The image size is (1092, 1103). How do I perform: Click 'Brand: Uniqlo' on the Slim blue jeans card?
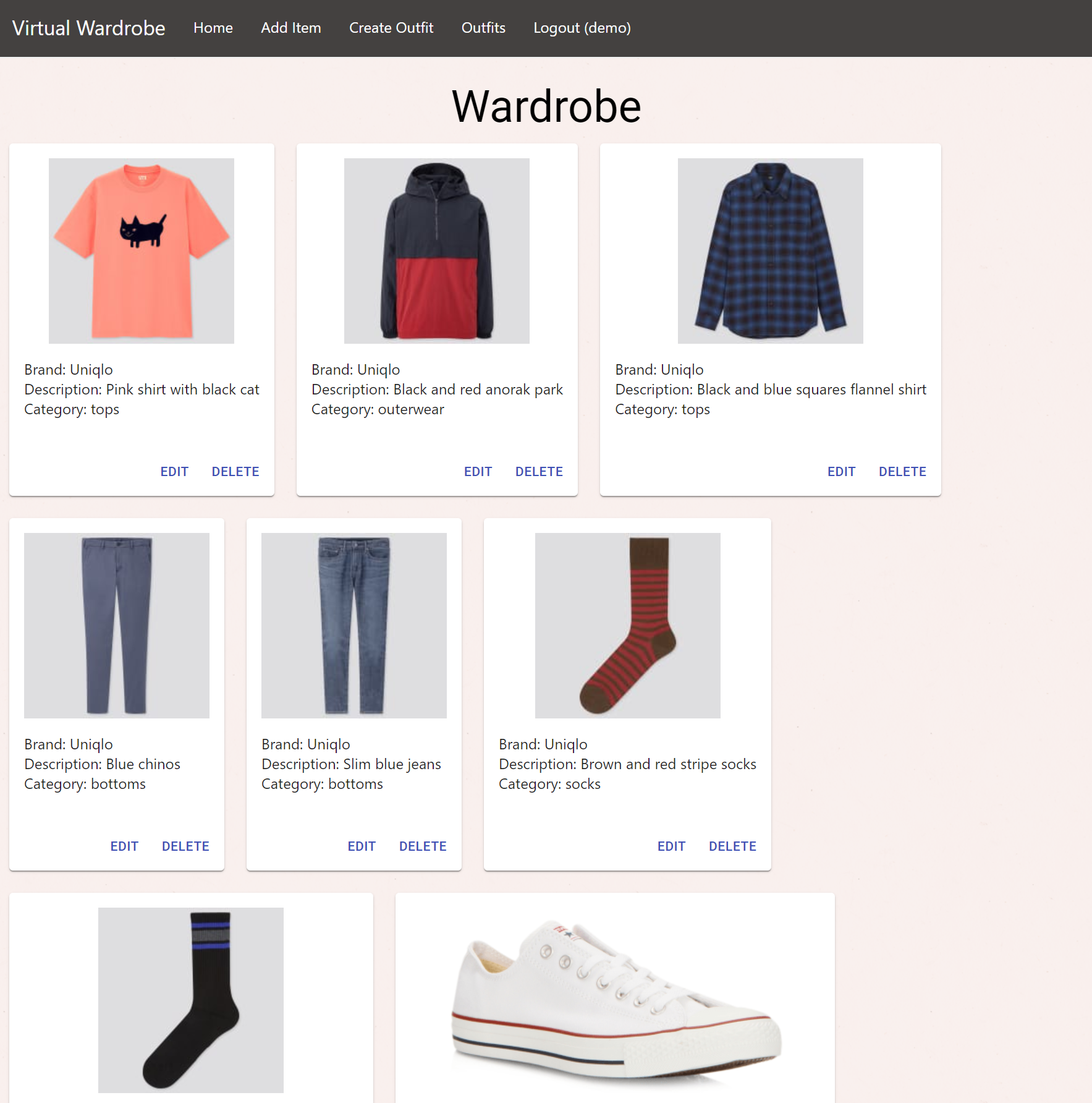click(x=306, y=744)
